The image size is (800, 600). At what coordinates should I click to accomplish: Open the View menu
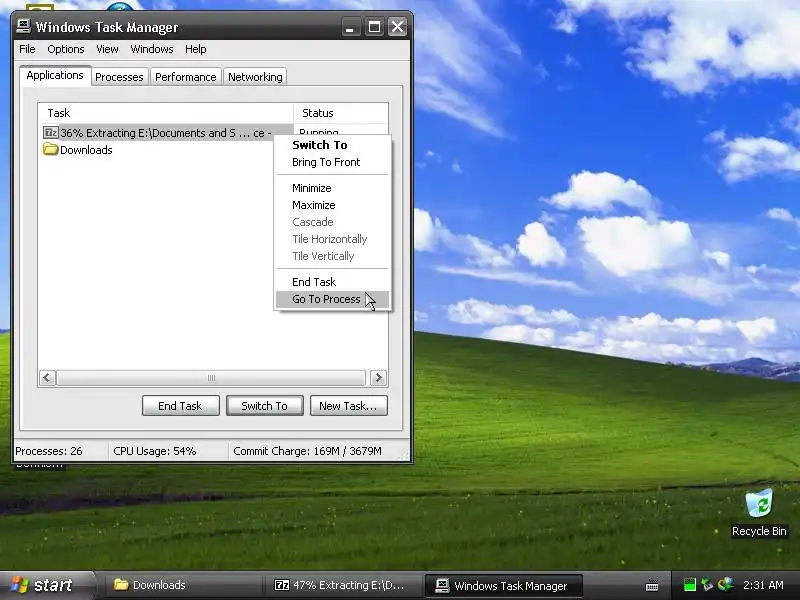tap(107, 49)
